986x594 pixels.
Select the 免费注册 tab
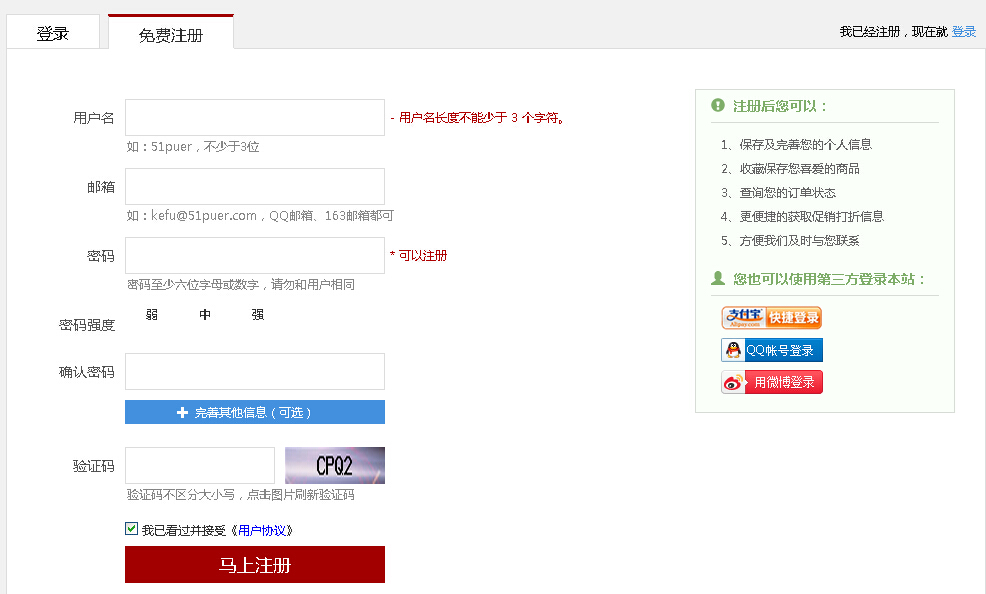(170, 33)
